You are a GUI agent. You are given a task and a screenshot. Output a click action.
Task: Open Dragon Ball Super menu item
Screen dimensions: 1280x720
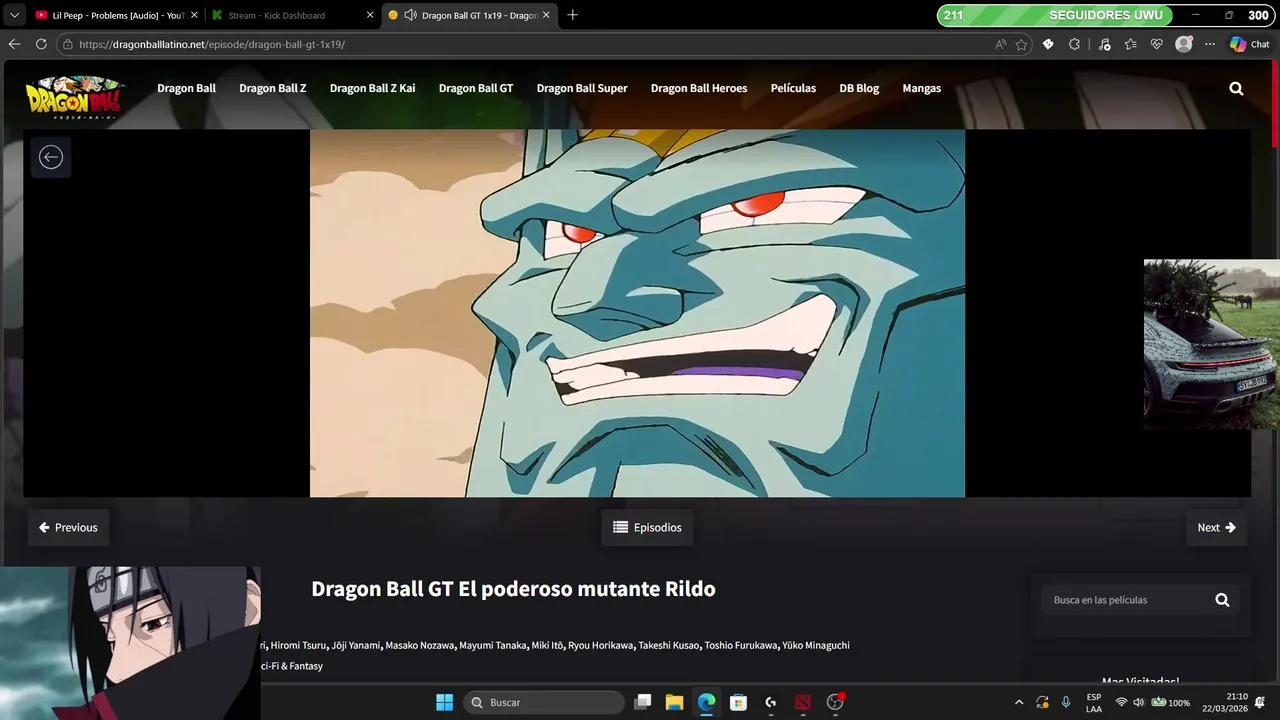point(582,88)
